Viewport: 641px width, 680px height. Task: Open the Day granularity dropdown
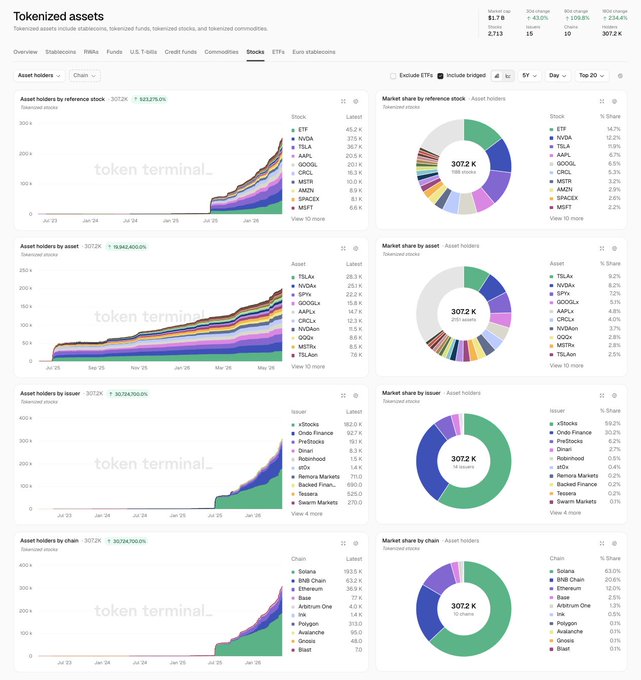point(557,75)
